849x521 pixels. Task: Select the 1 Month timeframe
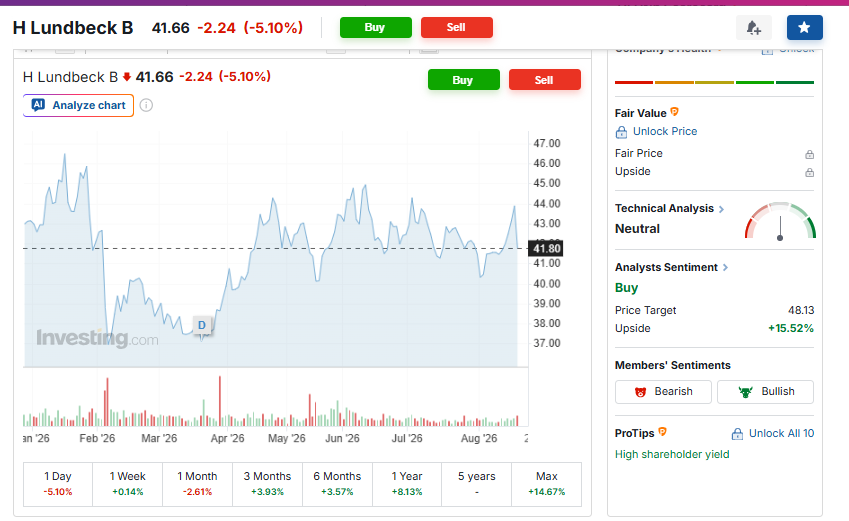coord(197,484)
